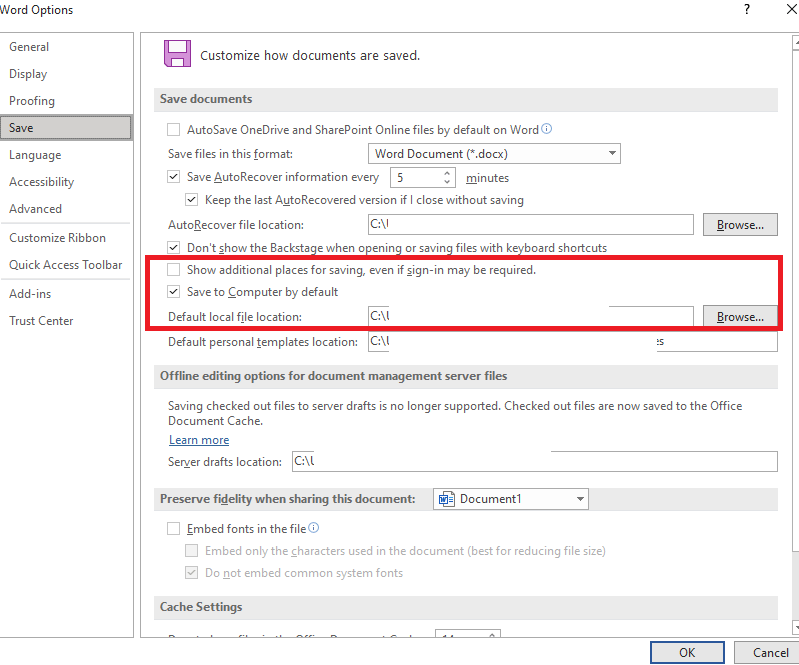Open the Trust Center section
Image resolution: width=799 pixels, height=665 pixels.
[41, 321]
